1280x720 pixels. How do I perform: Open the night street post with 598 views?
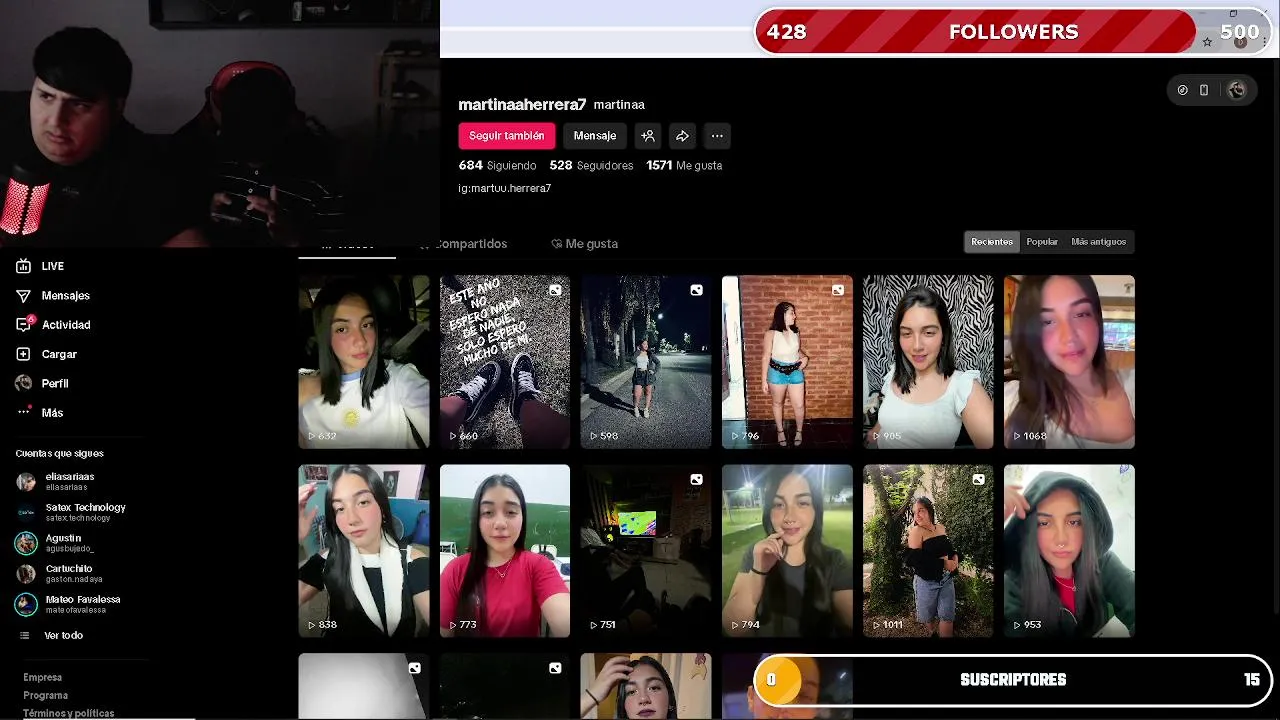pos(646,362)
